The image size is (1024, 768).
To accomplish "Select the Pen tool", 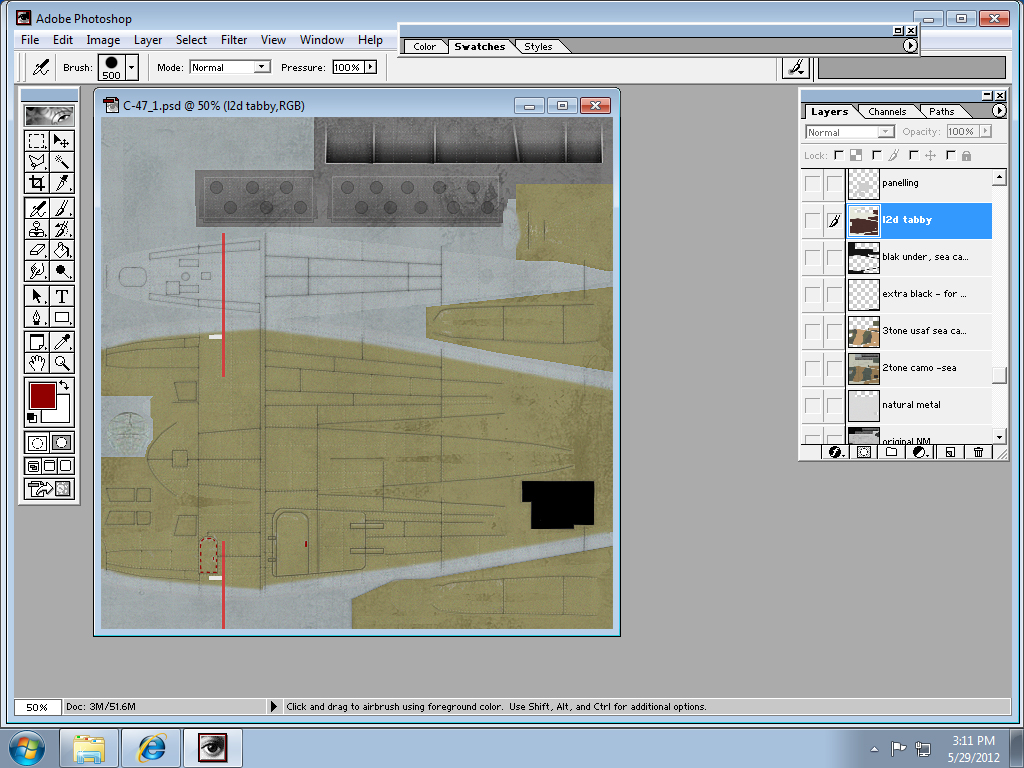I will [x=37, y=317].
